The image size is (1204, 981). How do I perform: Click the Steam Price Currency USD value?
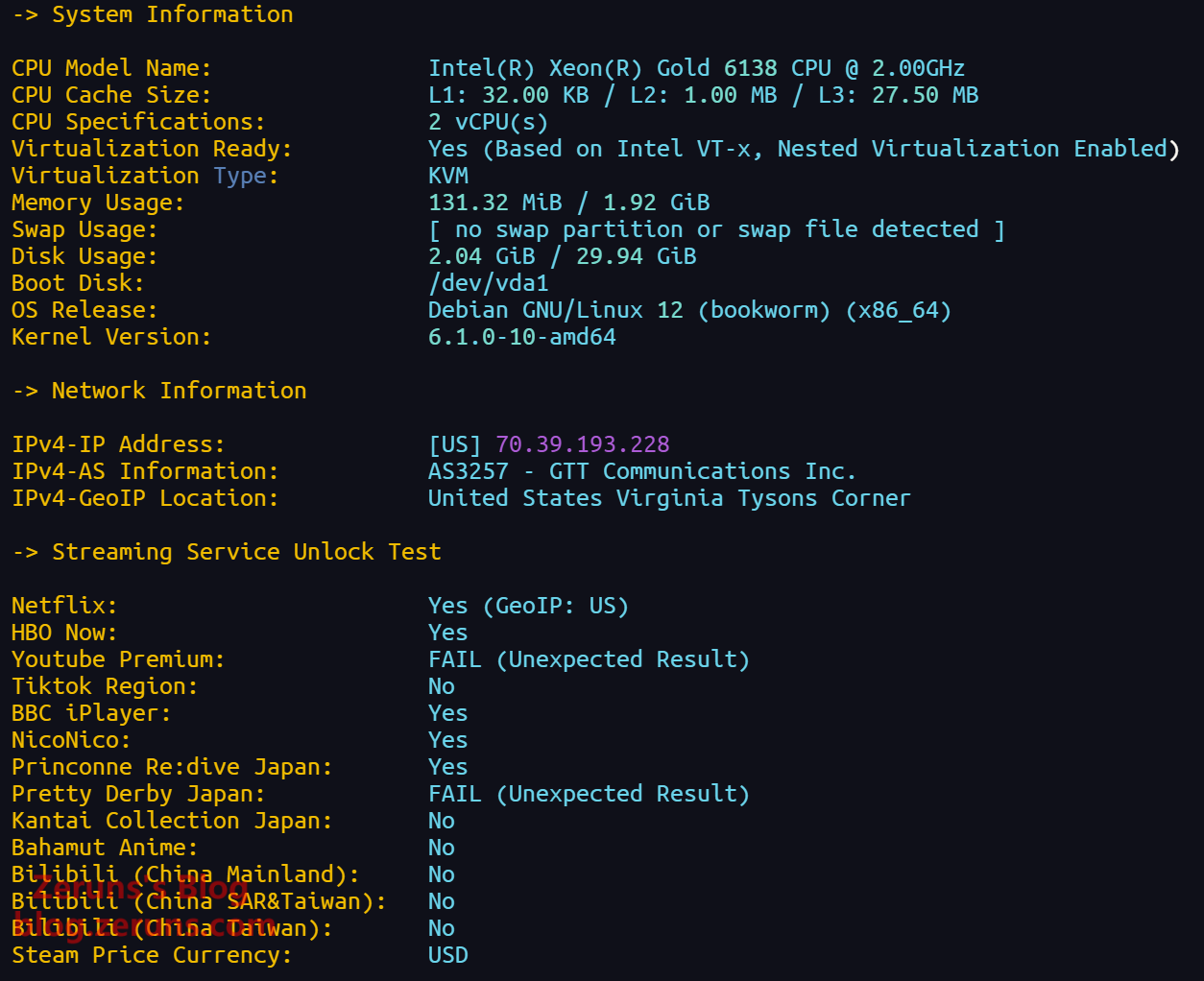[x=448, y=955]
